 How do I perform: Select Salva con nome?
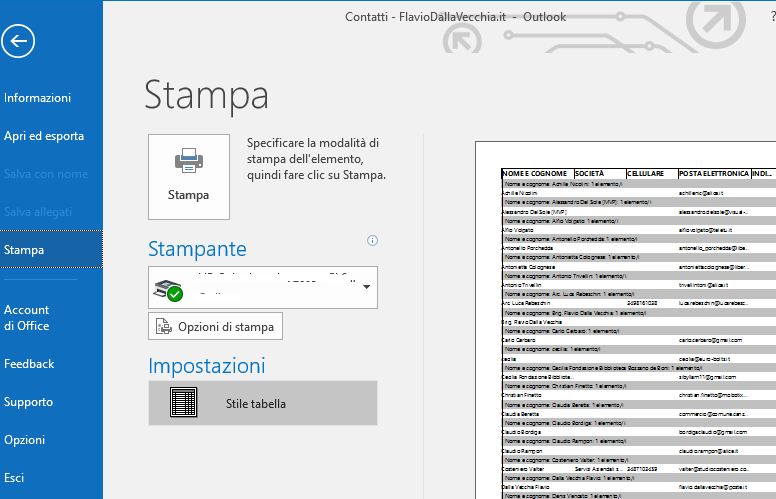pyautogui.click(x=46, y=174)
